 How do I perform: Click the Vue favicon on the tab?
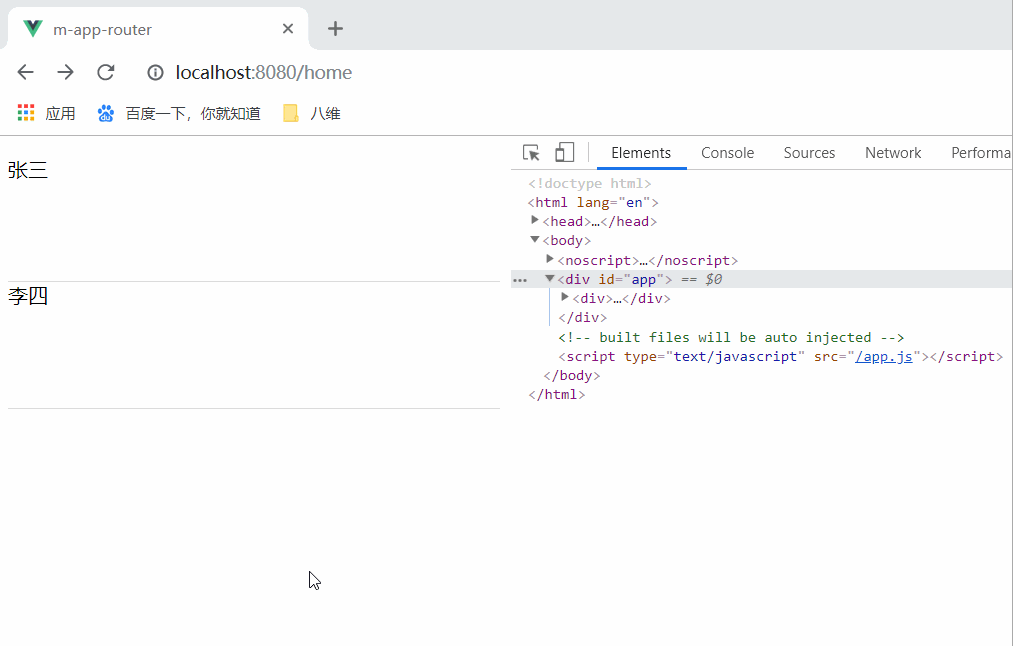coord(32,28)
